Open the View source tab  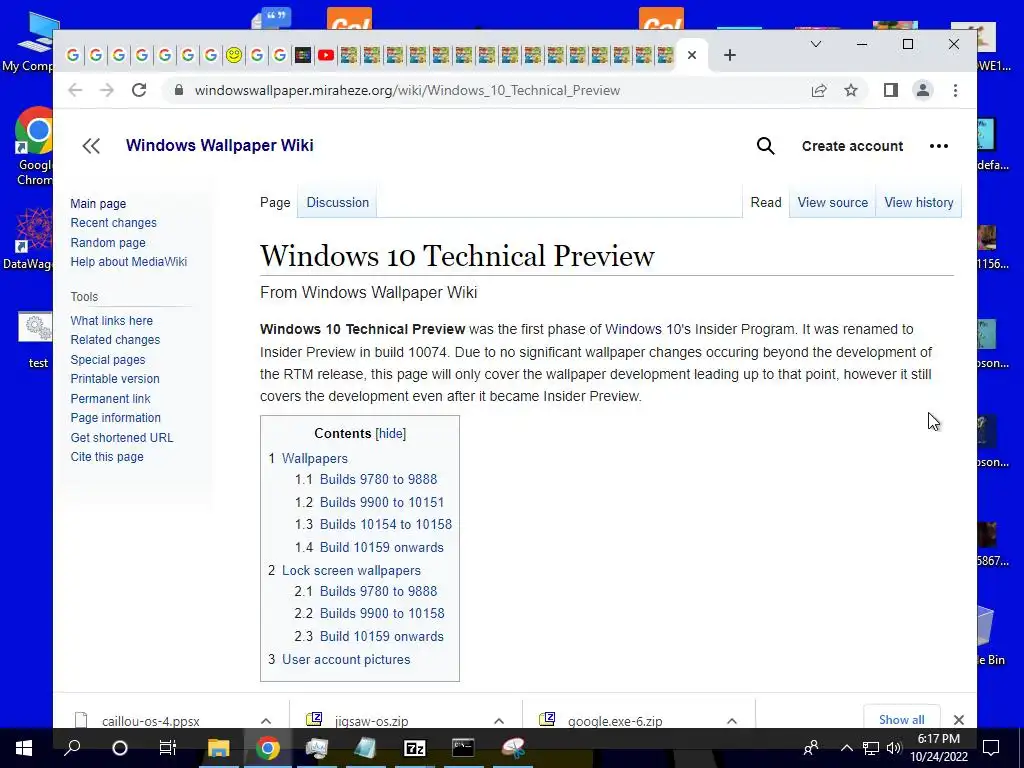point(833,202)
